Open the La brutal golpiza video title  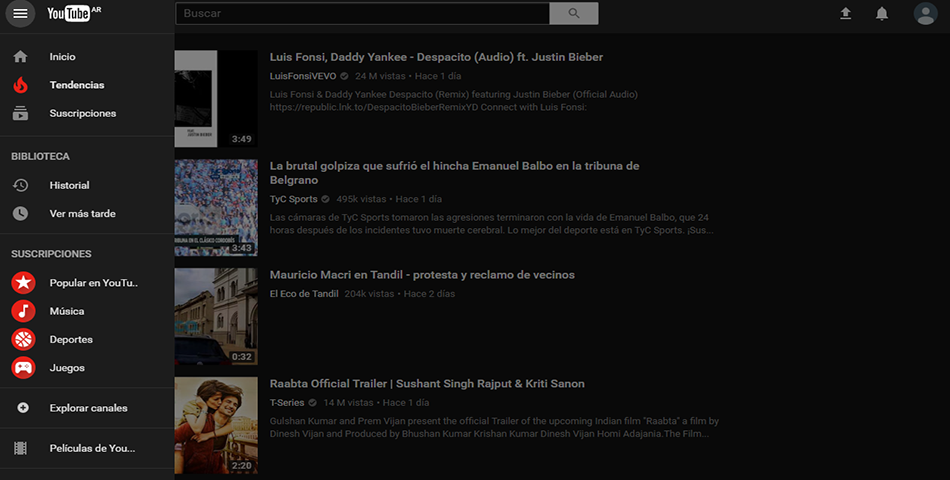point(454,173)
